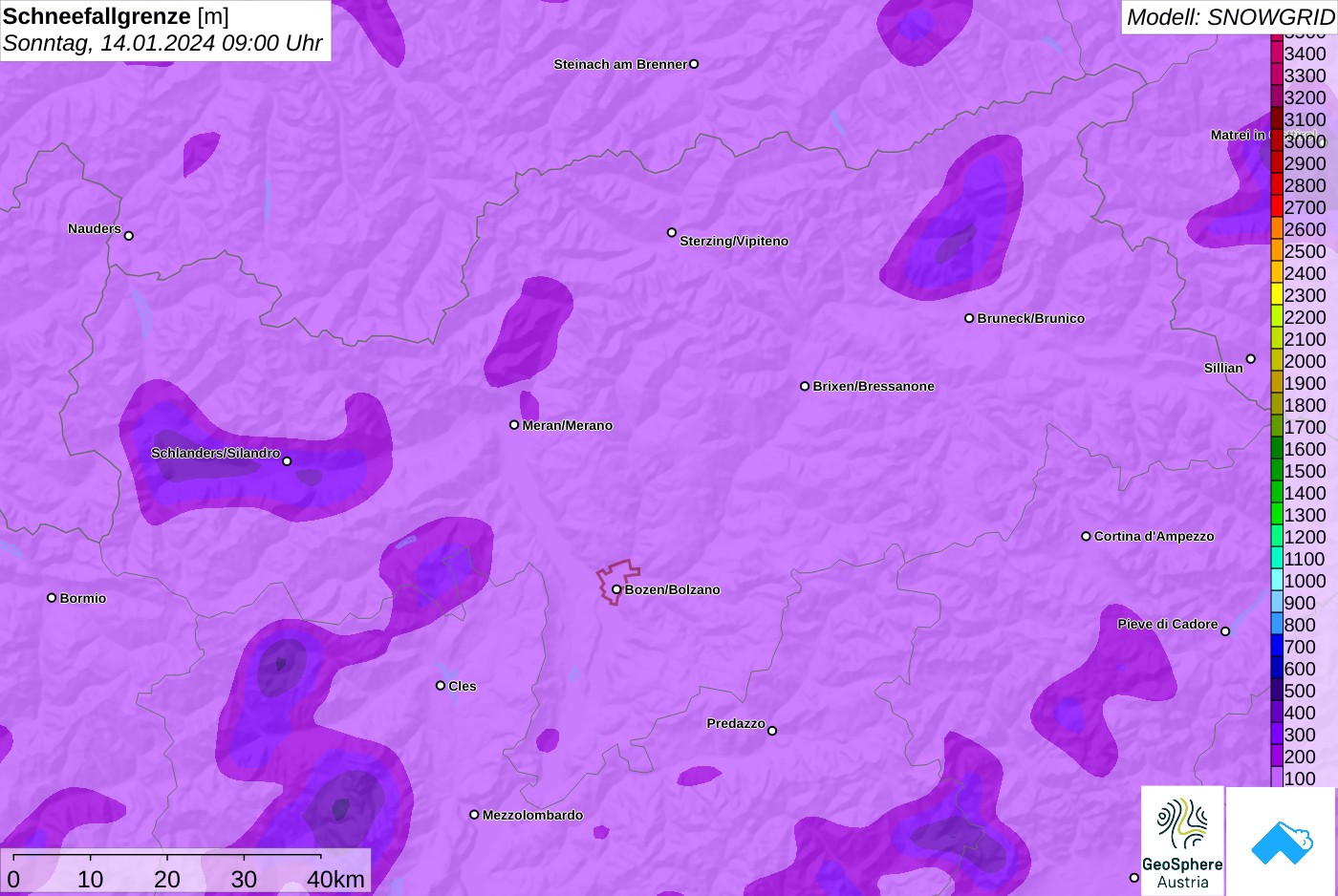Click the legend value 1700
The height and width of the screenshot is (896, 1338).
coord(1305,427)
